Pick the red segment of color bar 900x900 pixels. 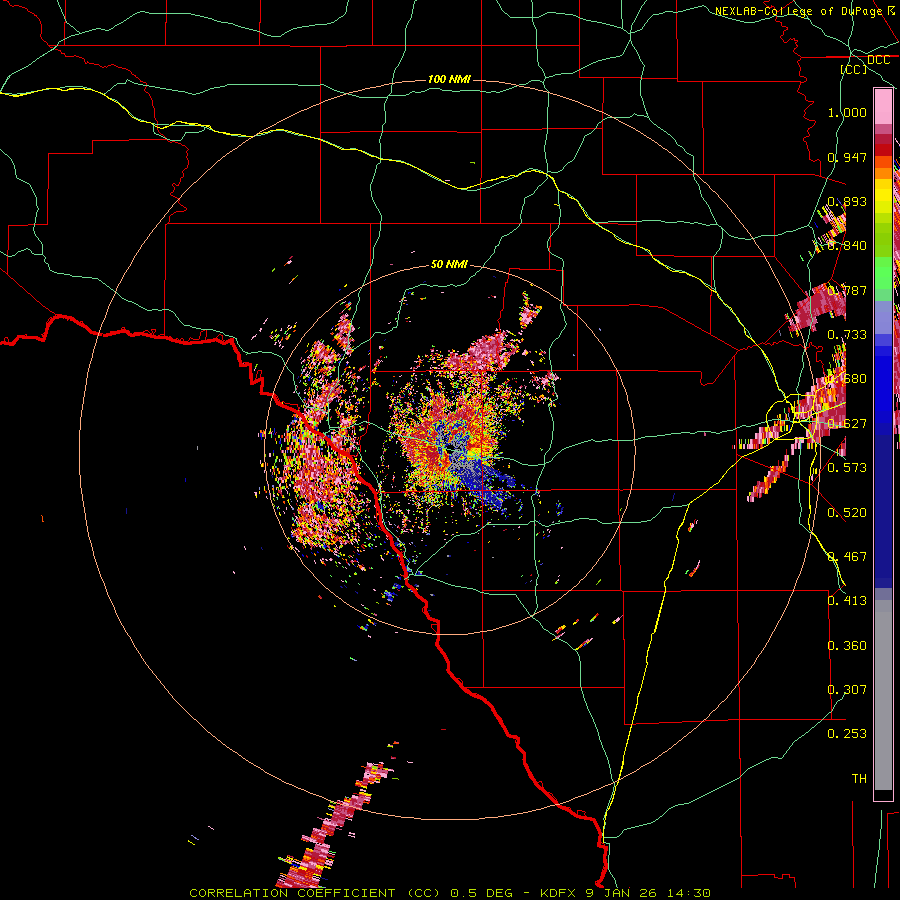point(883,150)
